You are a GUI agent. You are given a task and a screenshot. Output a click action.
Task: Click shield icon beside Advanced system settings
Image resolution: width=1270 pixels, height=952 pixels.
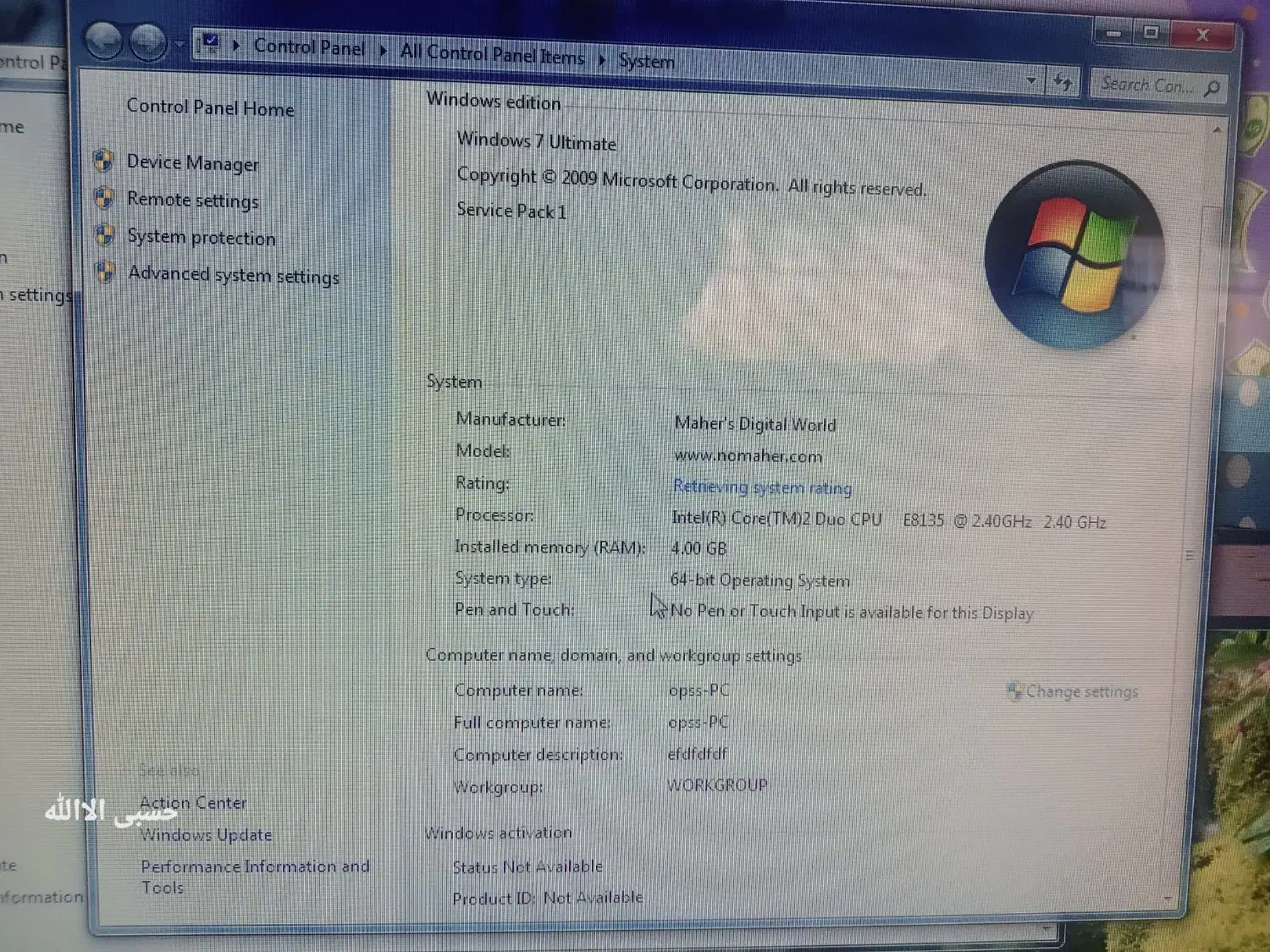pos(105,272)
